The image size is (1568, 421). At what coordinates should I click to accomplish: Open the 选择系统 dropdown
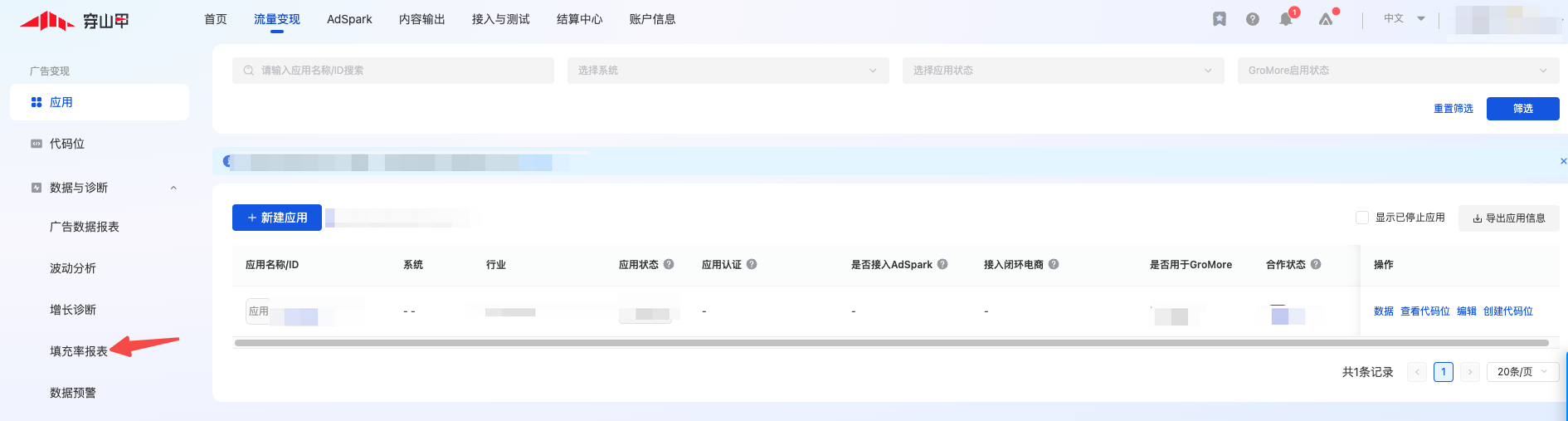(x=728, y=71)
